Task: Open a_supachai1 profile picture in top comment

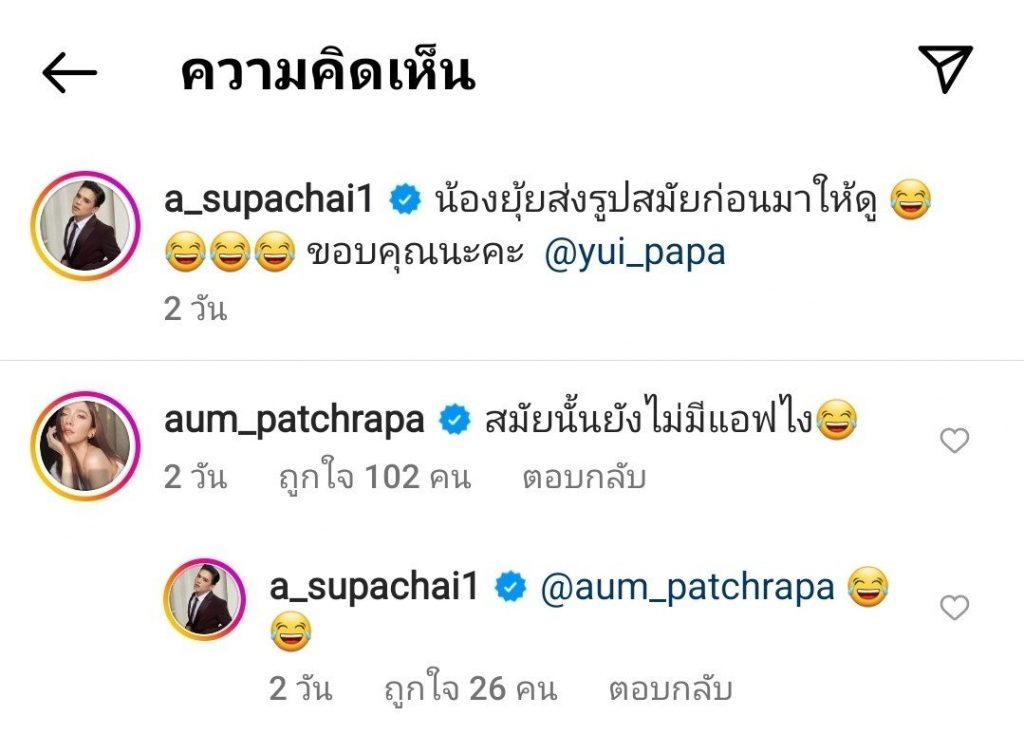Action: point(85,226)
